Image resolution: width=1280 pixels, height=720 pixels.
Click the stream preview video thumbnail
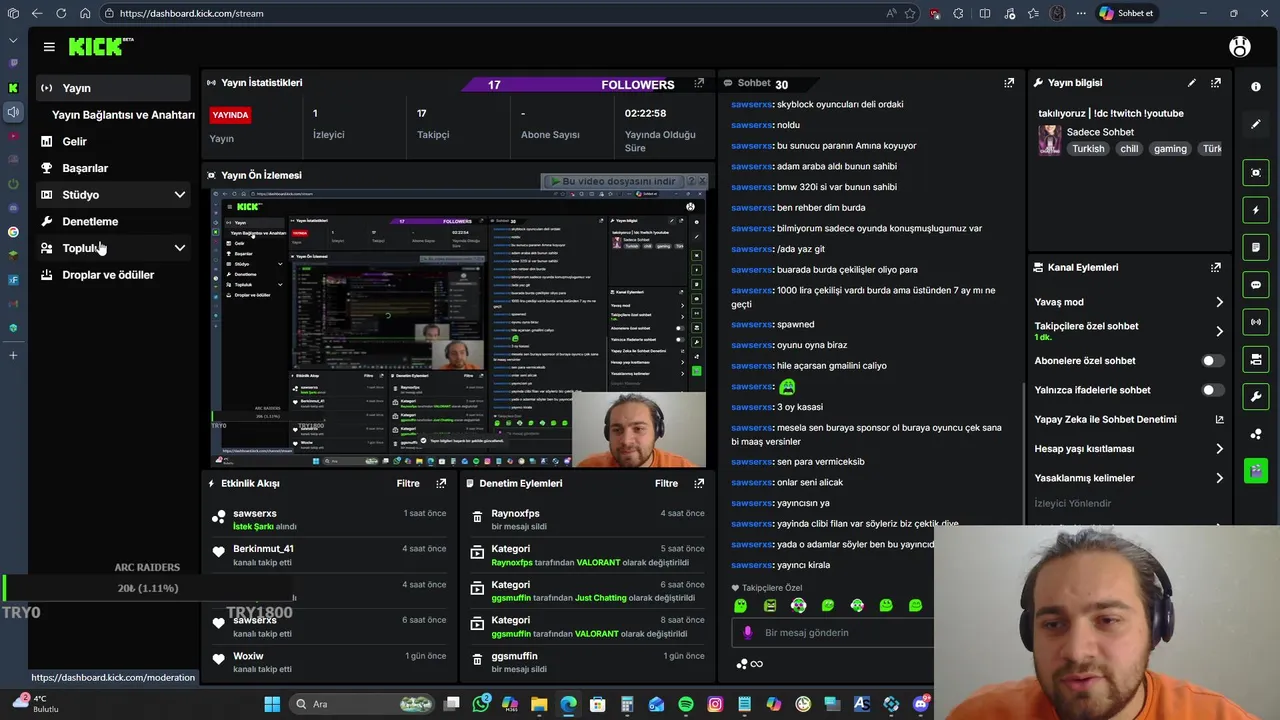click(459, 328)
